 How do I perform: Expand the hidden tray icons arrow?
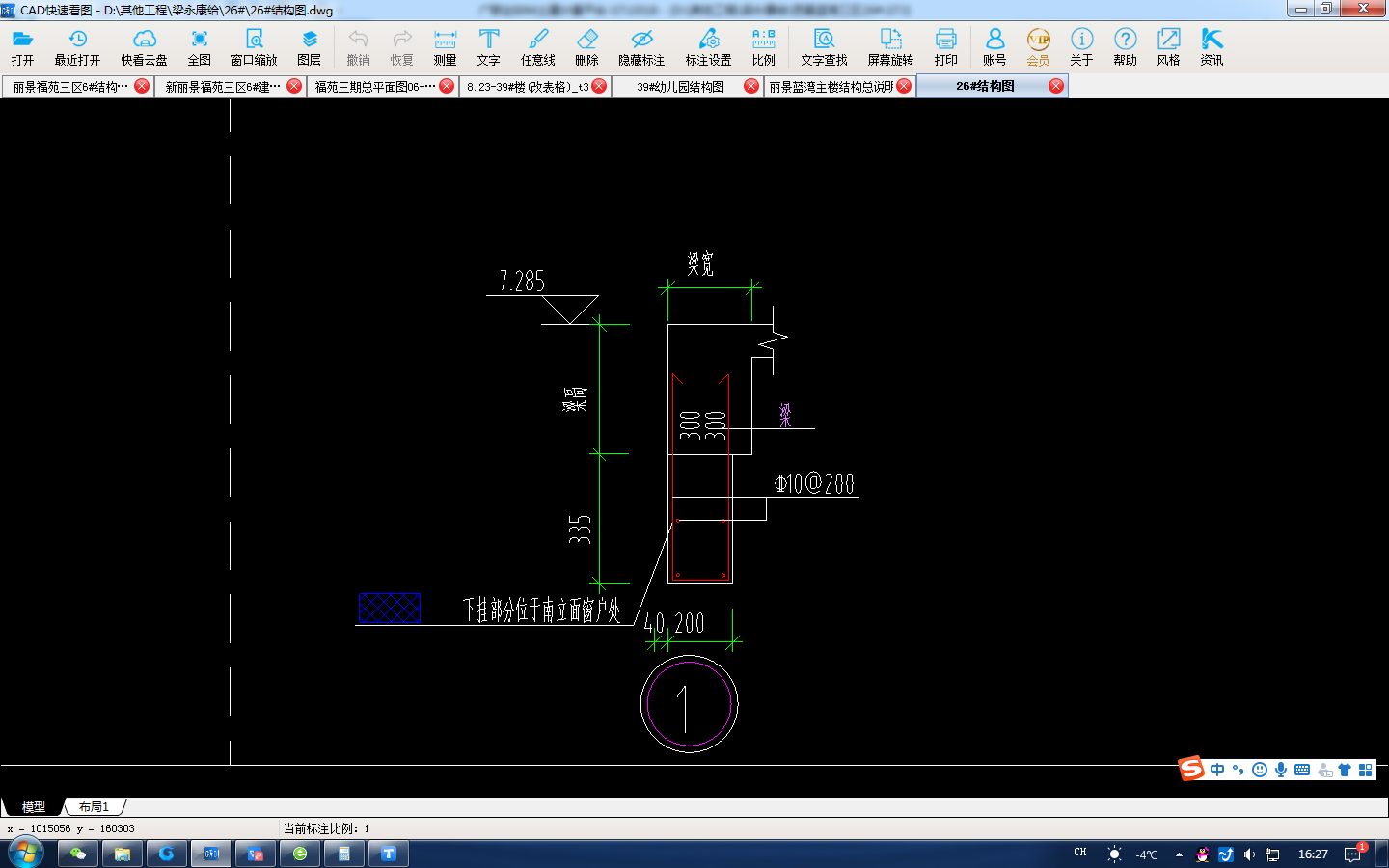1179,854
